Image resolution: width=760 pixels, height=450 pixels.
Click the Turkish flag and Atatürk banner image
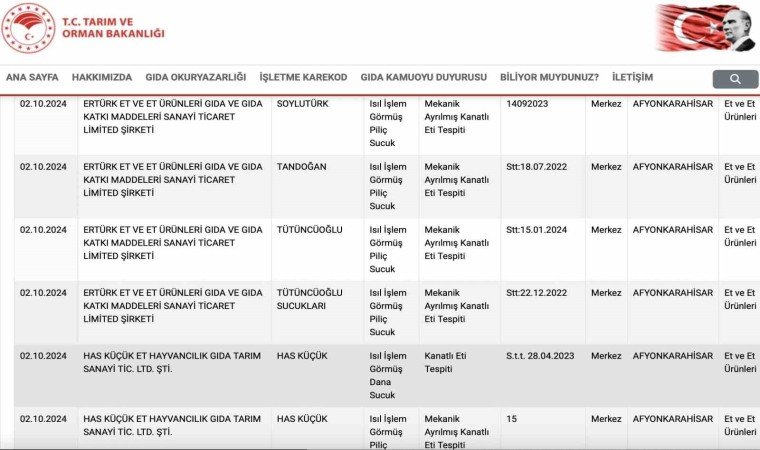click(x=706, y=28)
